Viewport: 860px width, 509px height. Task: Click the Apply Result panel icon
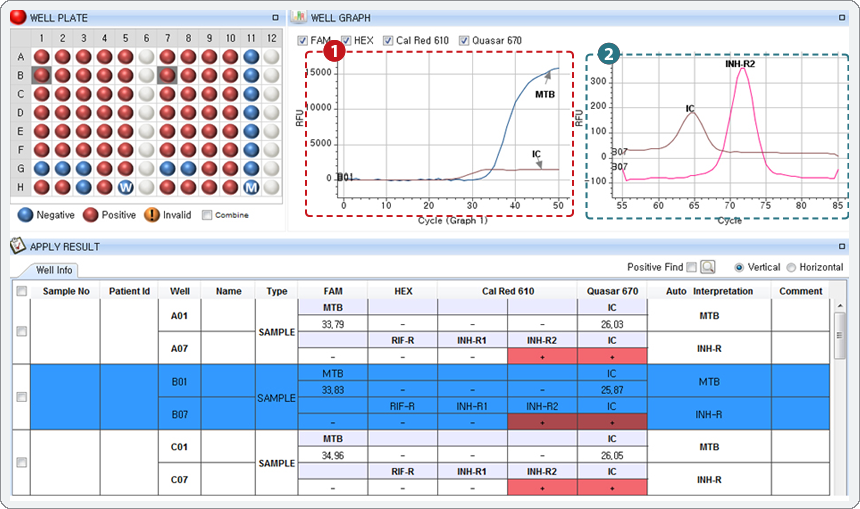tap(17, 246)
